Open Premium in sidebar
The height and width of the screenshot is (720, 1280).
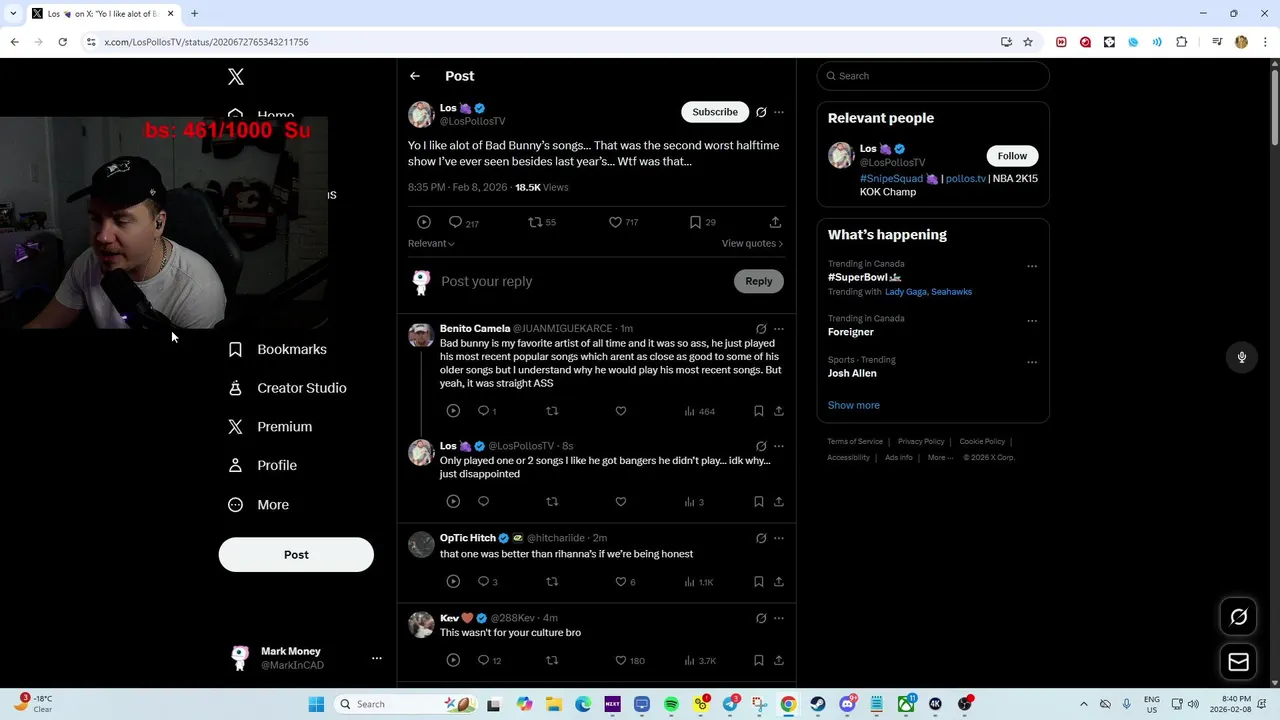pyautogui.click(x=270, y=427)
